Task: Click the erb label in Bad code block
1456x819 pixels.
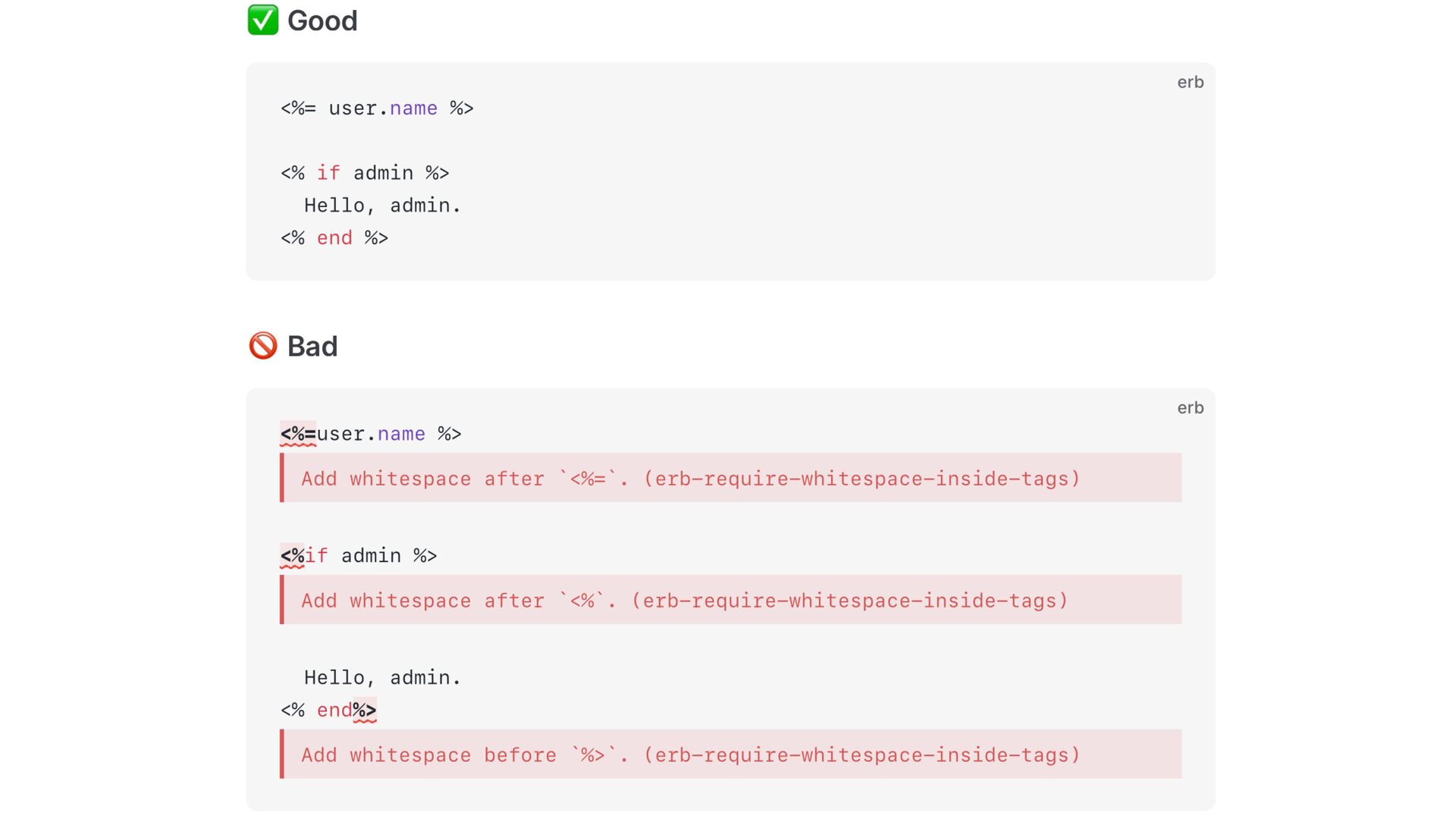Action: pyautogui.click(x=1190, y=408)
